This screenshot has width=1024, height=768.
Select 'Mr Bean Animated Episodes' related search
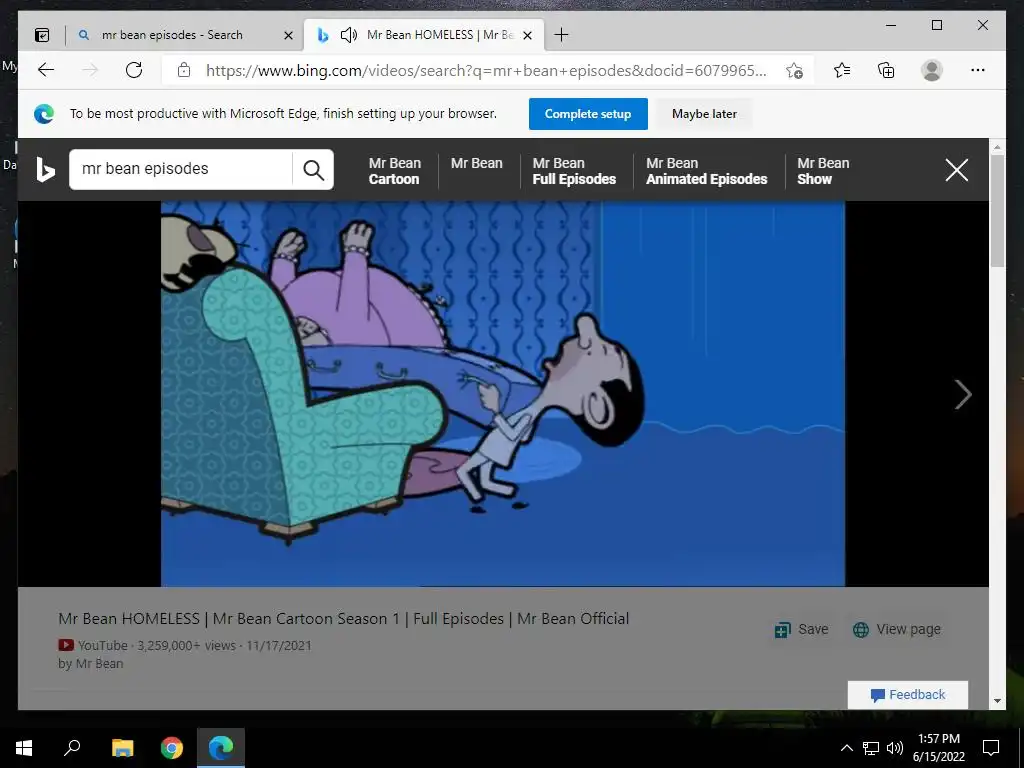(x=707, y=171)
